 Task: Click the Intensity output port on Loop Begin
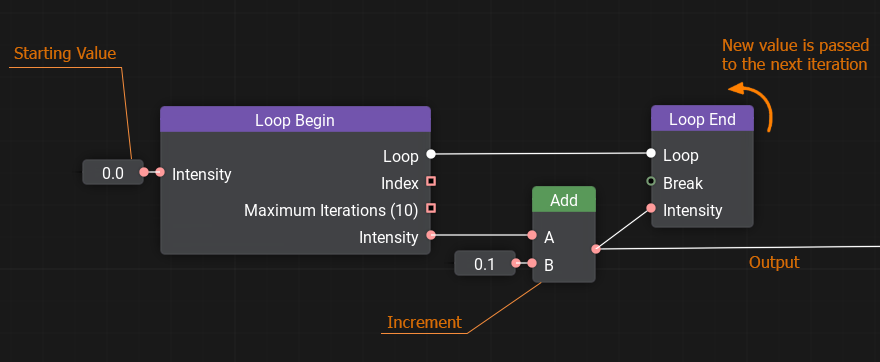[x=430, y=235]
